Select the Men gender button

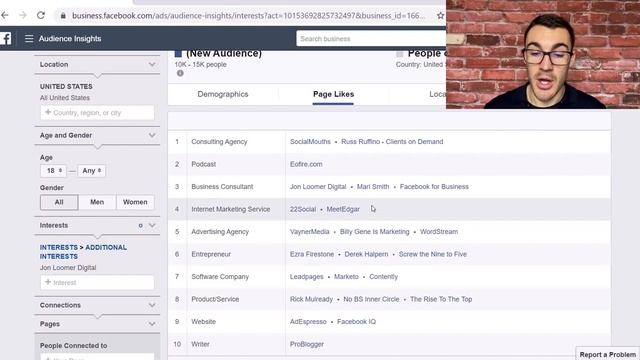tap(97, 202)
